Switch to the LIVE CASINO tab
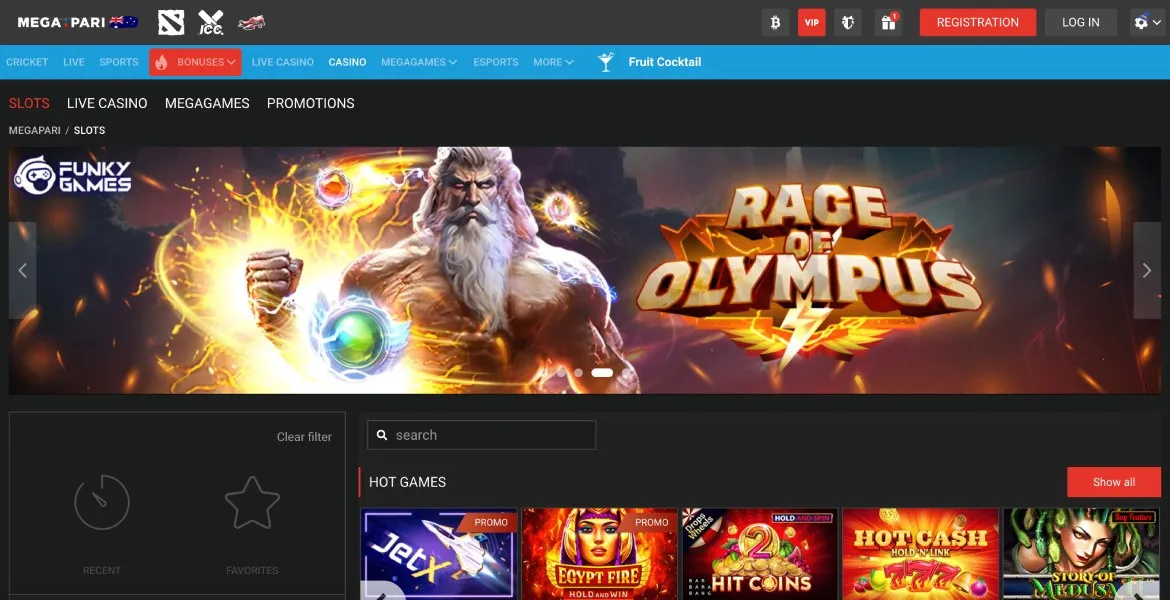This screenshot has width=1170, height=600. point(107,103)
